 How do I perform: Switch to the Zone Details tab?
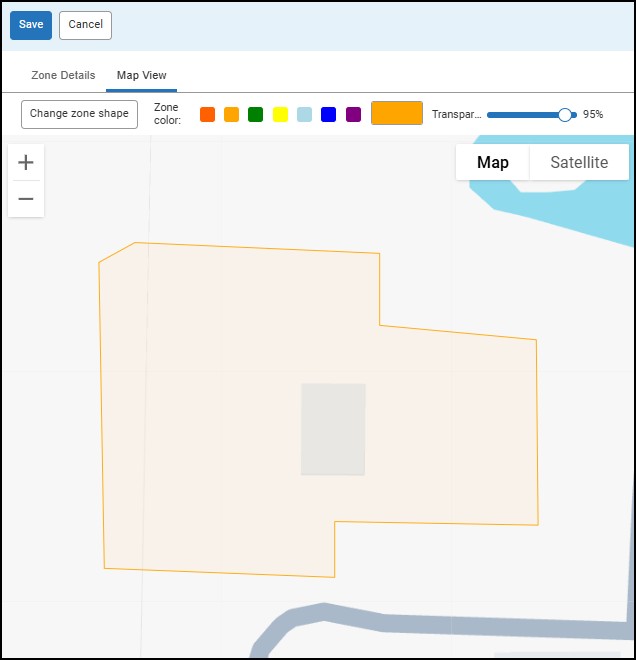click(63, 75)
